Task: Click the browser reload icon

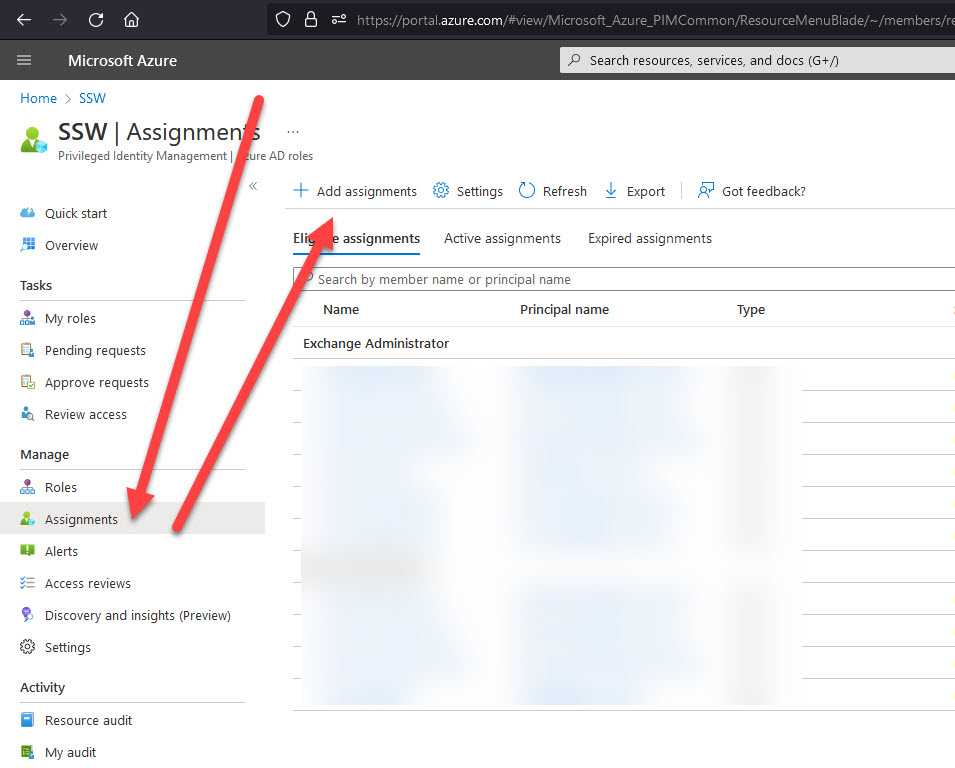Action: tap(96, 19)
